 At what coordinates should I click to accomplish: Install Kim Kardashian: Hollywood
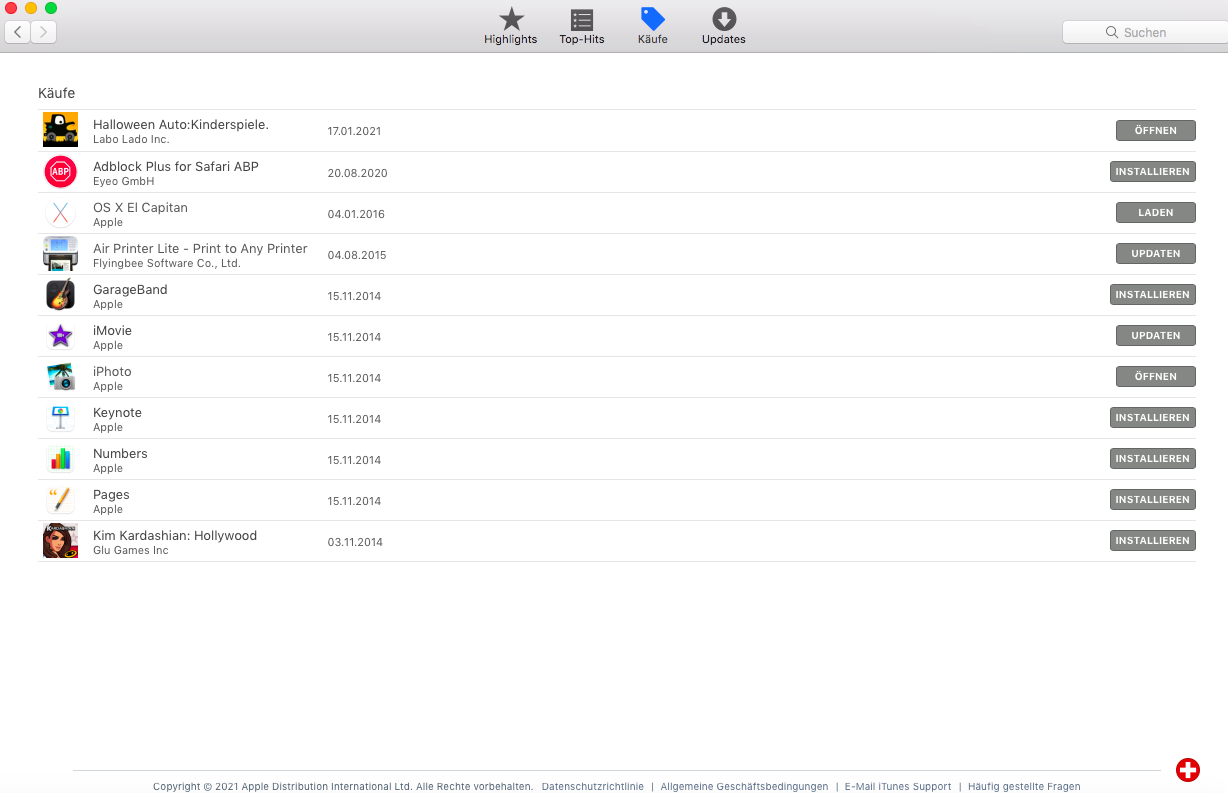pos(1152,540)
